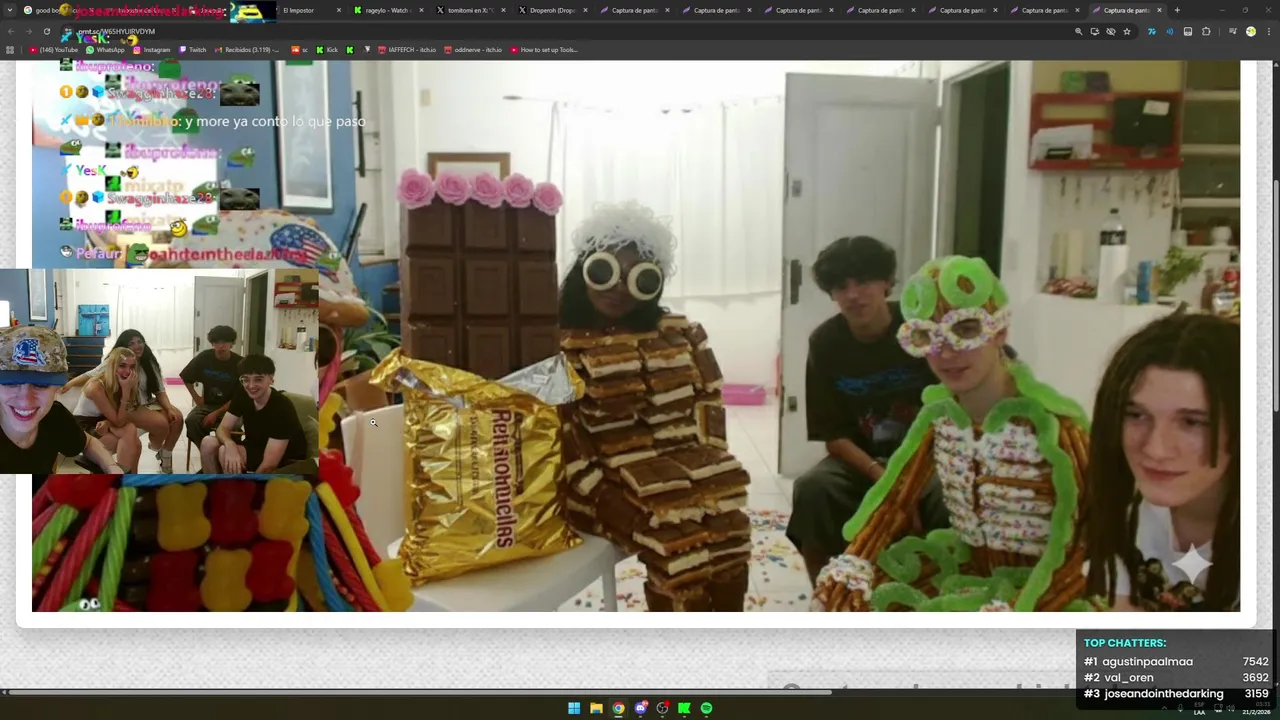Click the install app icon in address bar

point(1094,31)
